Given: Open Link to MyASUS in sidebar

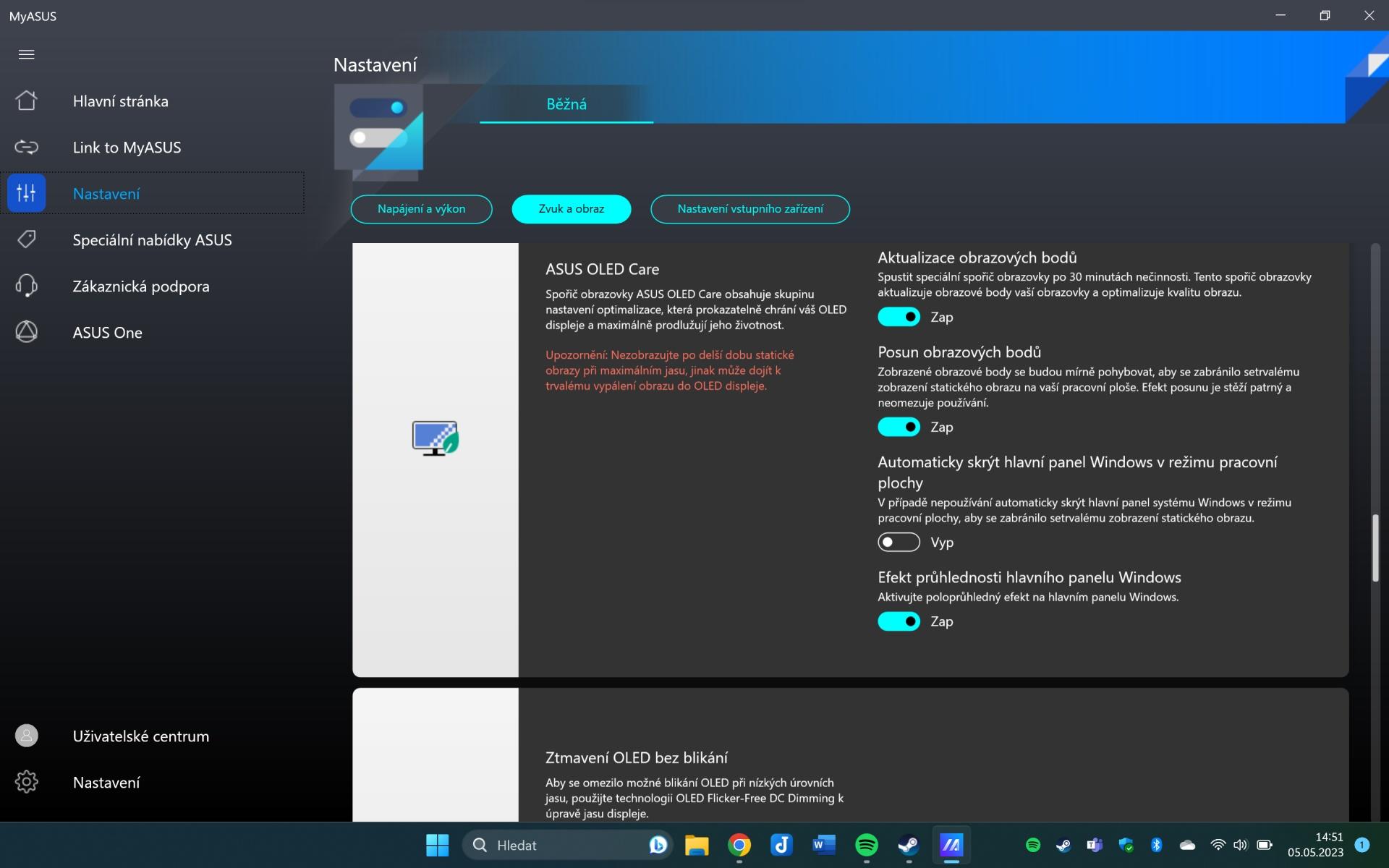Looking at the screenshot, I should (x=127, y=148).
